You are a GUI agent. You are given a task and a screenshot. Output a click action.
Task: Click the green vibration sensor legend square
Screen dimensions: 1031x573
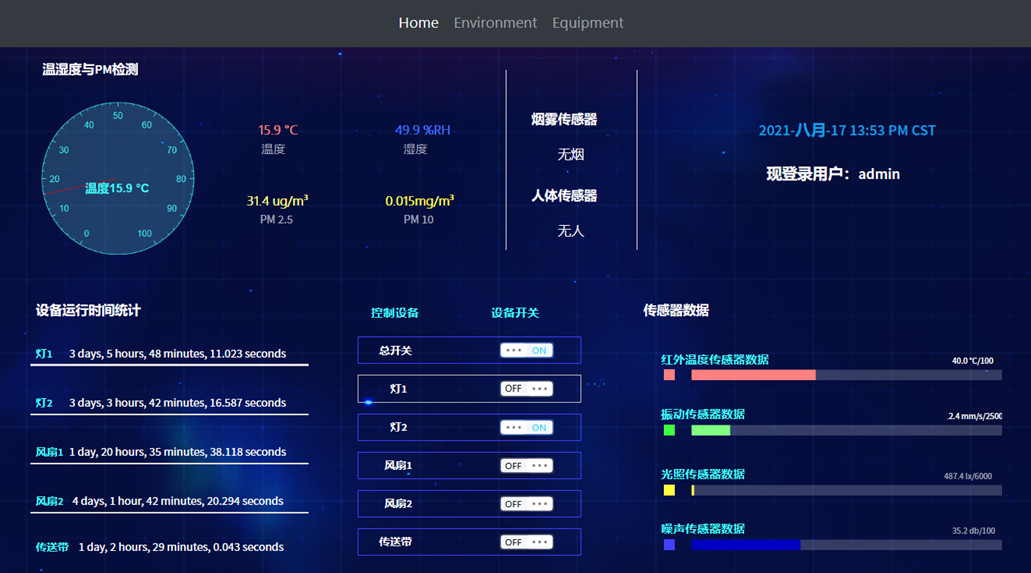point(669,430)
